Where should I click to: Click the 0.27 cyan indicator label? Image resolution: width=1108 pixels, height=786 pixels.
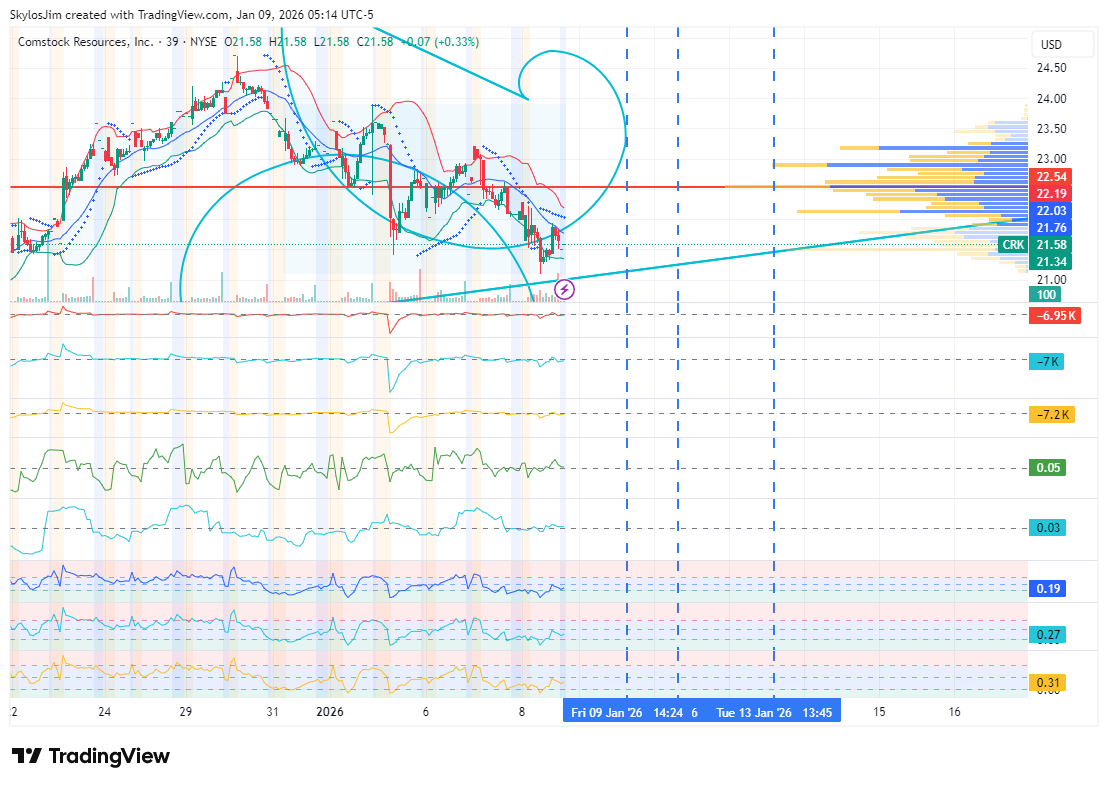point(1047,635)
